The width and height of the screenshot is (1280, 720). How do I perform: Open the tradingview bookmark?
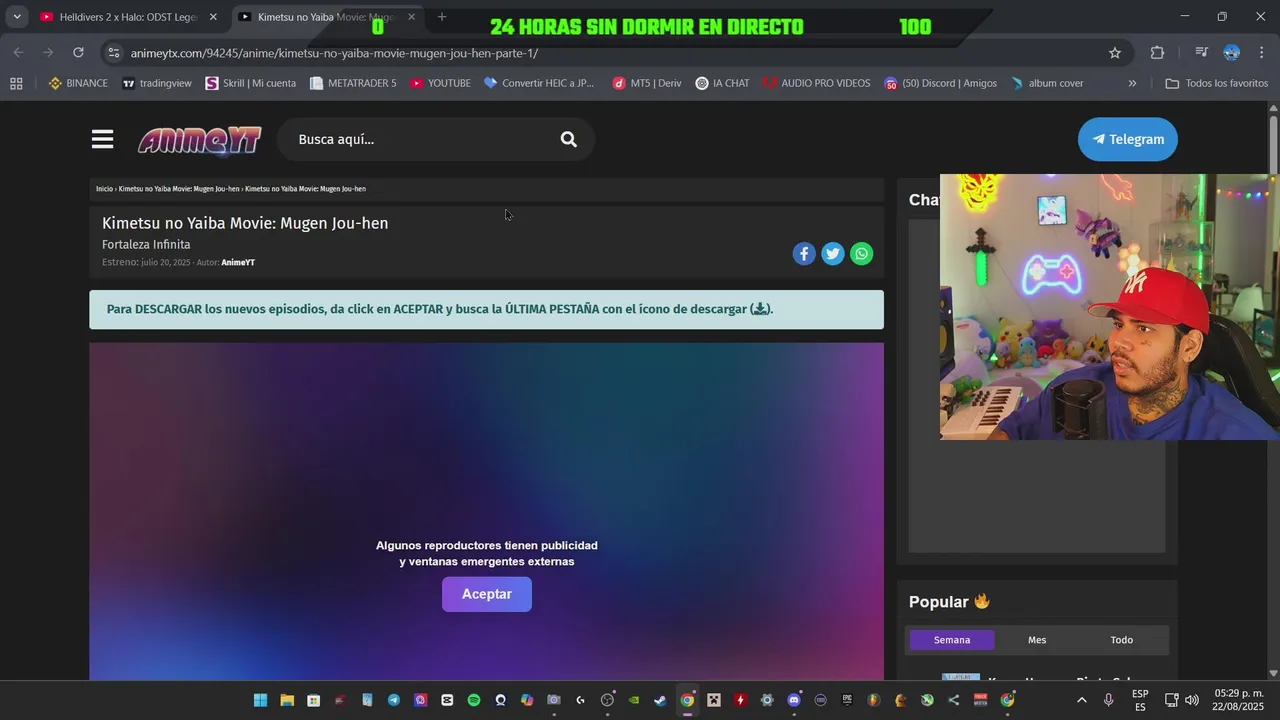click(x=156, y=83)
